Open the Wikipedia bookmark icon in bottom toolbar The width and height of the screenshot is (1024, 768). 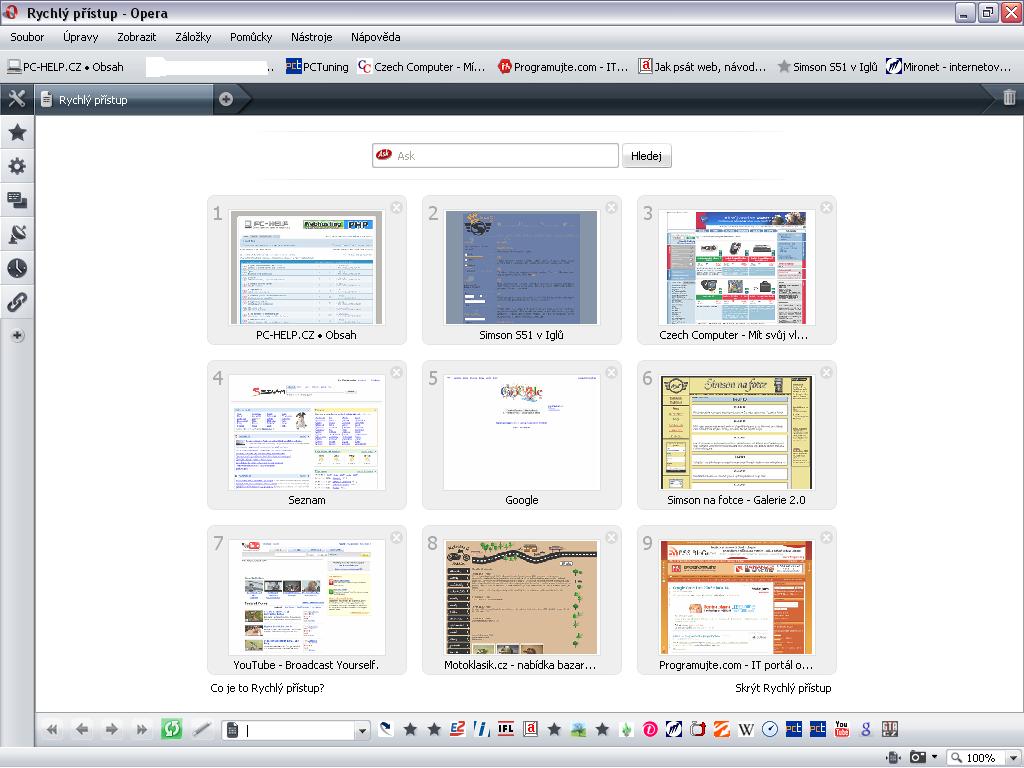tap(745, 730)
